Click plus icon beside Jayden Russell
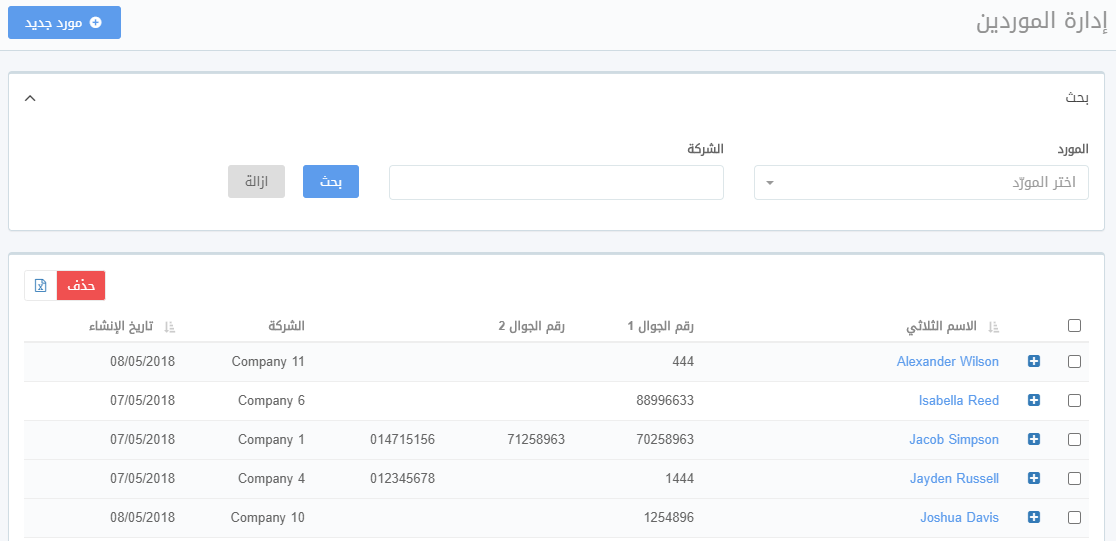Image resolution: width=1116 pixels, height=541 pixels. [x=1034, y=479]
